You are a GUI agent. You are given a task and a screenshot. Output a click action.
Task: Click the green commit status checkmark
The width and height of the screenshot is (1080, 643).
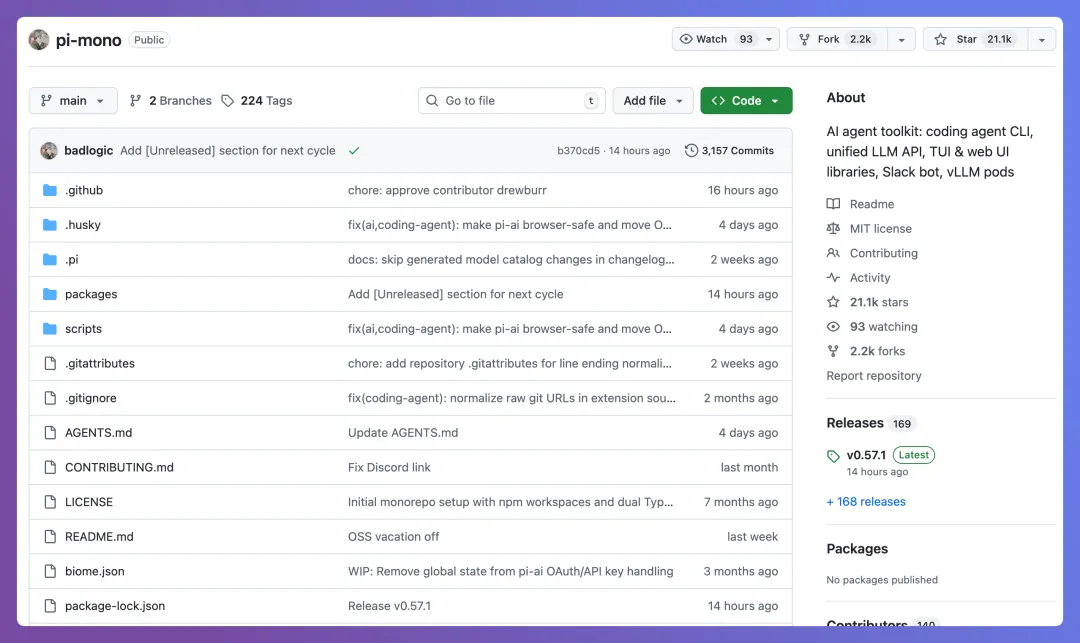pyautogui.click(x=354, y=151)
